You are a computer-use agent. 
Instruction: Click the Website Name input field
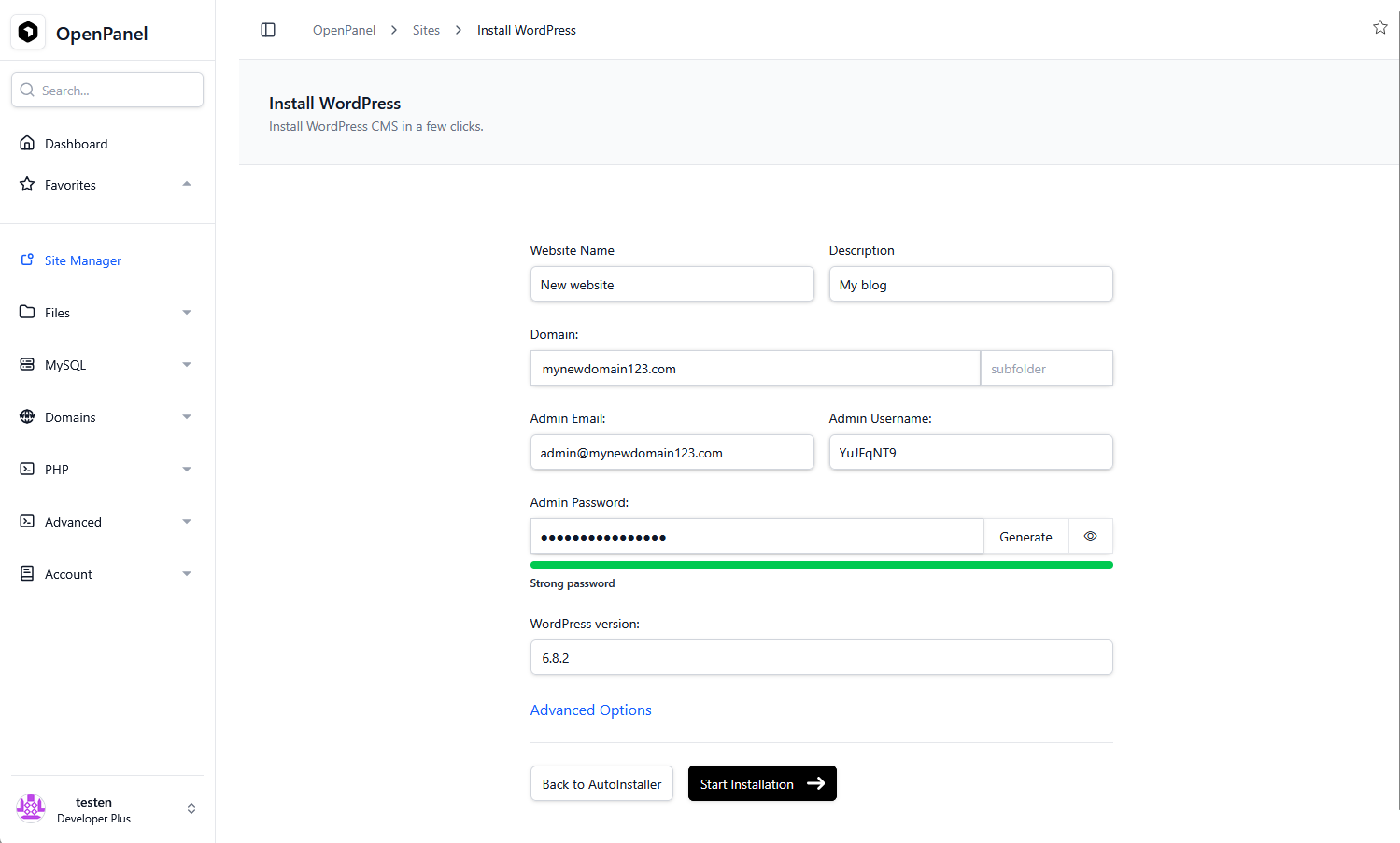pyautogui.click(x=672, y=284)
